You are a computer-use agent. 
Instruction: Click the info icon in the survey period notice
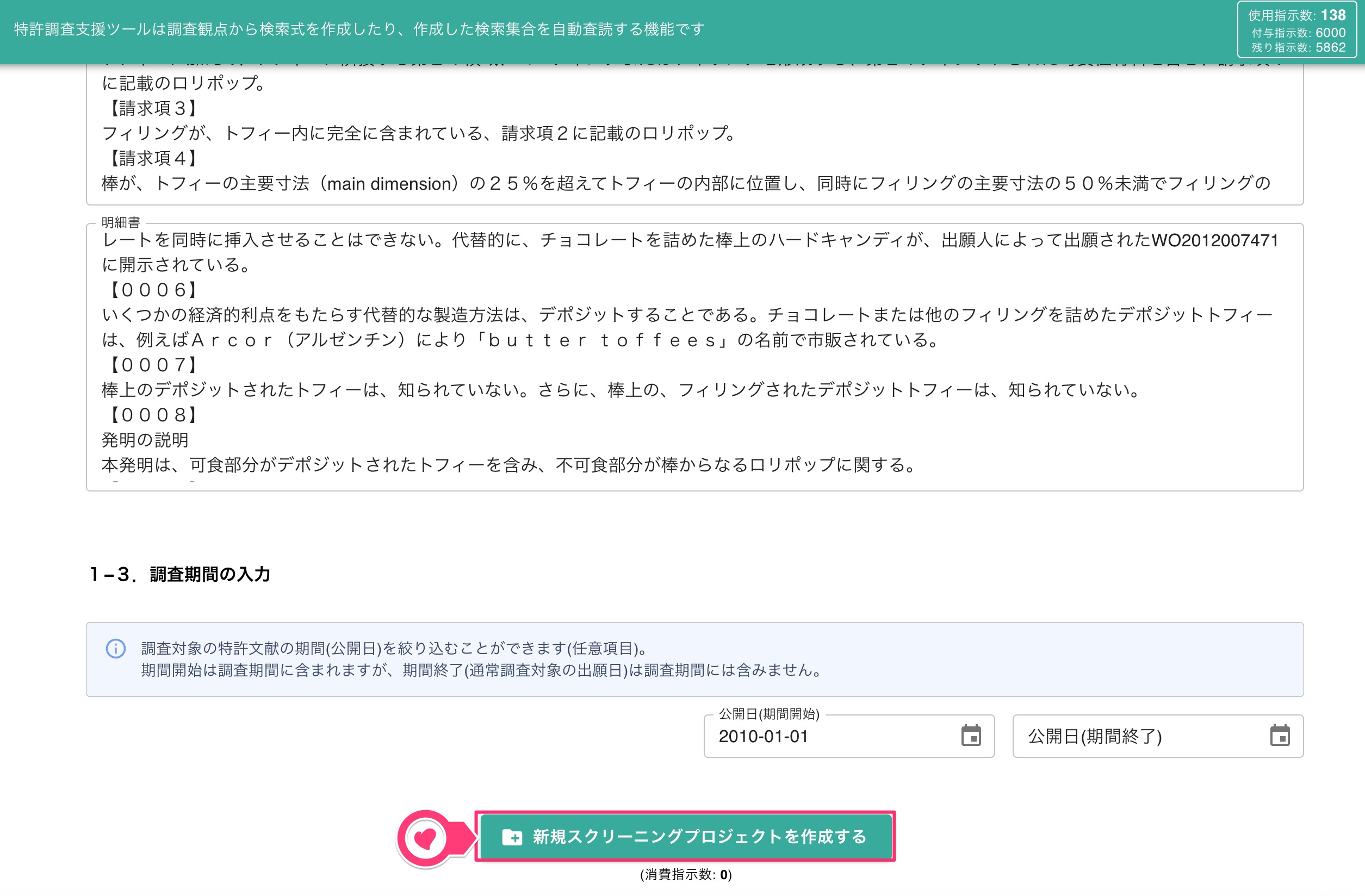click(116, 649)
